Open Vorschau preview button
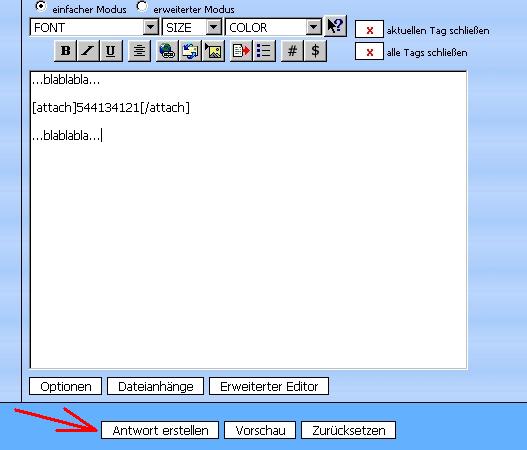 (260, 430)
